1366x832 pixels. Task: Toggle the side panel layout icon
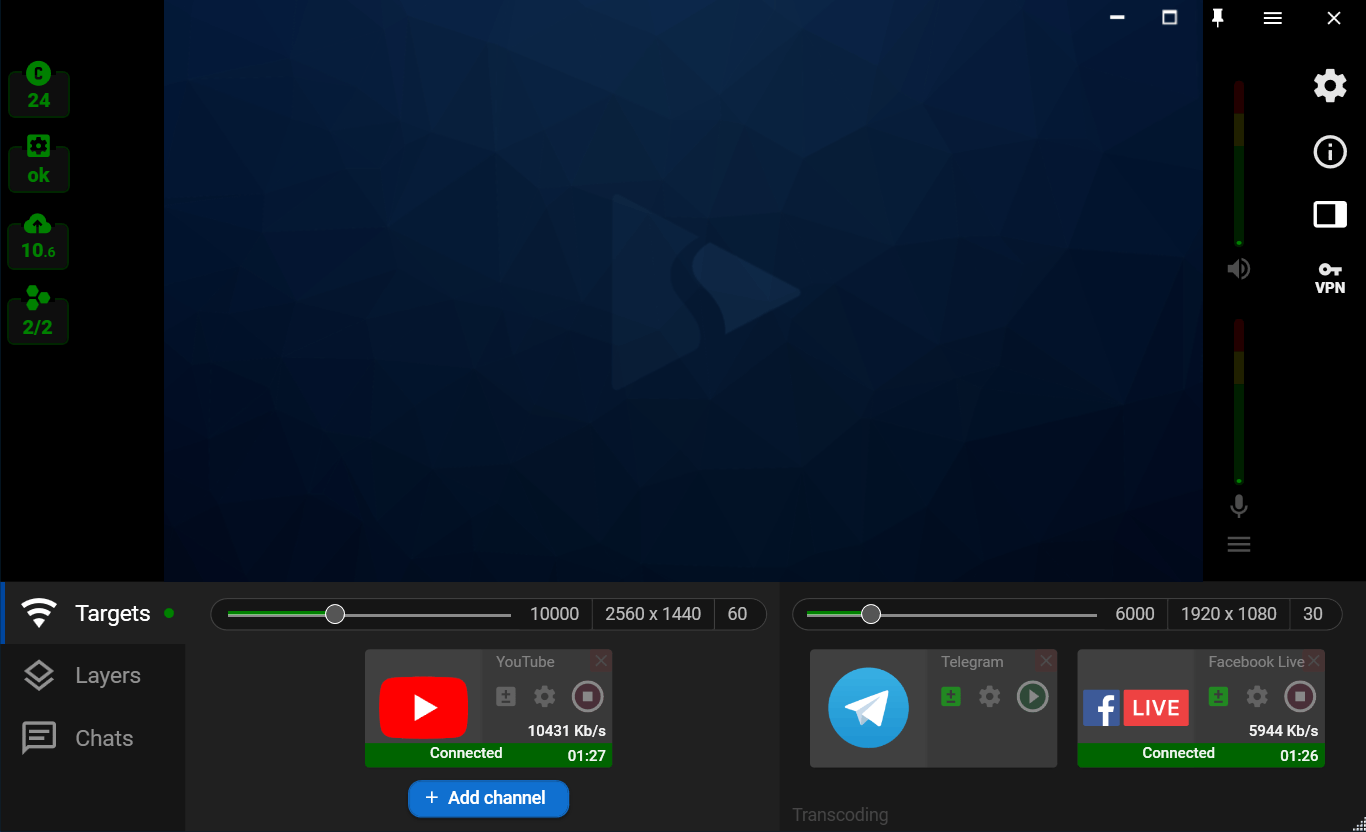pos(1329,214)
